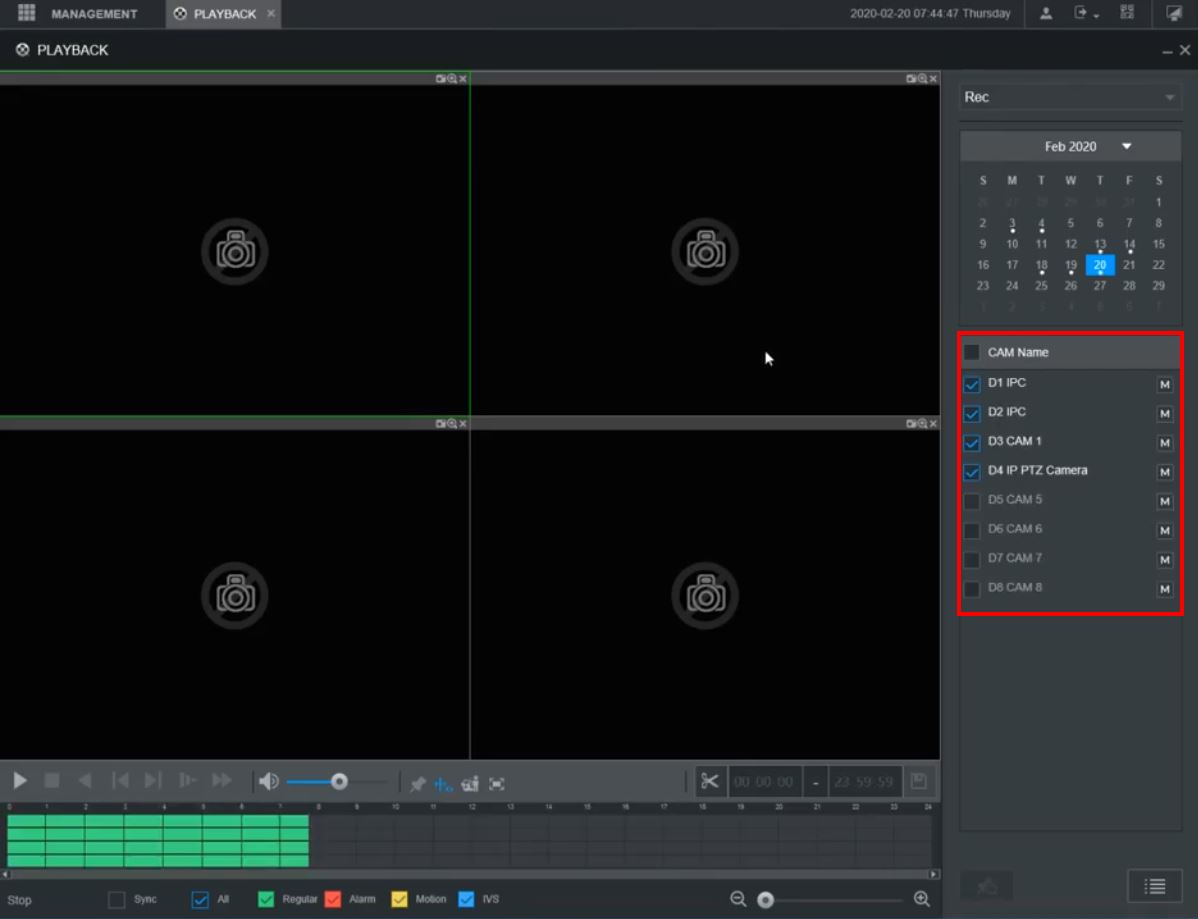Viewport: 1198px width, 919px height.
Task: Click the QR code icon in top bar
Action: pyautogui.click(x=1128, y=14)
